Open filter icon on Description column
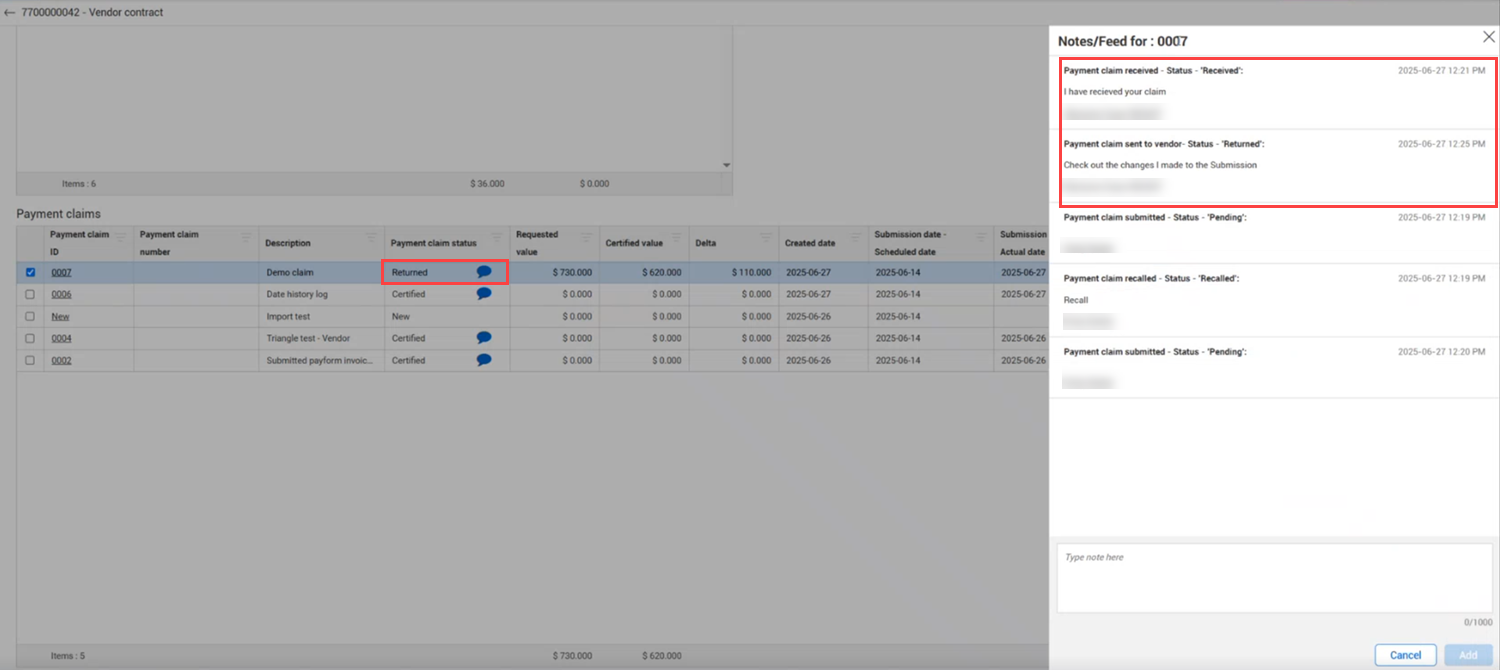This screenshot has height=670, width=1500. [x=371, y=238]
